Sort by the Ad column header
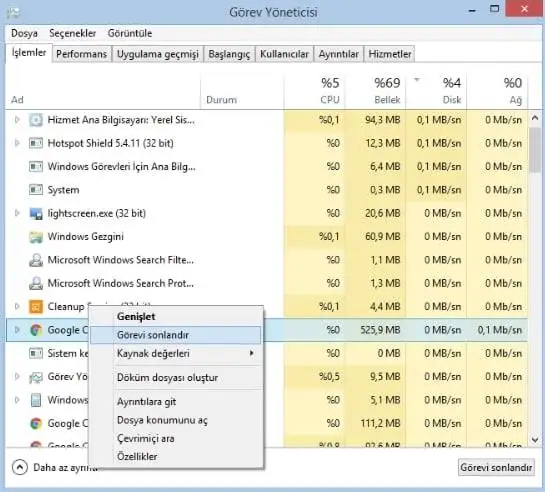The image size is (545, 492). [x=103, y=92]
